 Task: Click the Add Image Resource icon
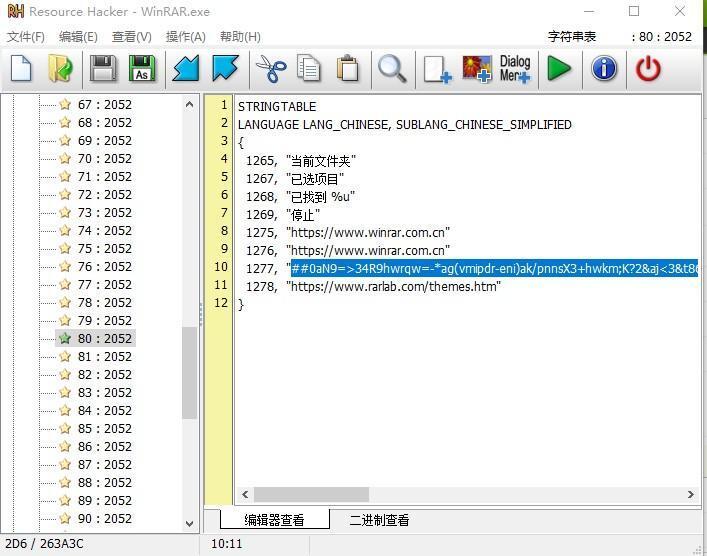476,69
